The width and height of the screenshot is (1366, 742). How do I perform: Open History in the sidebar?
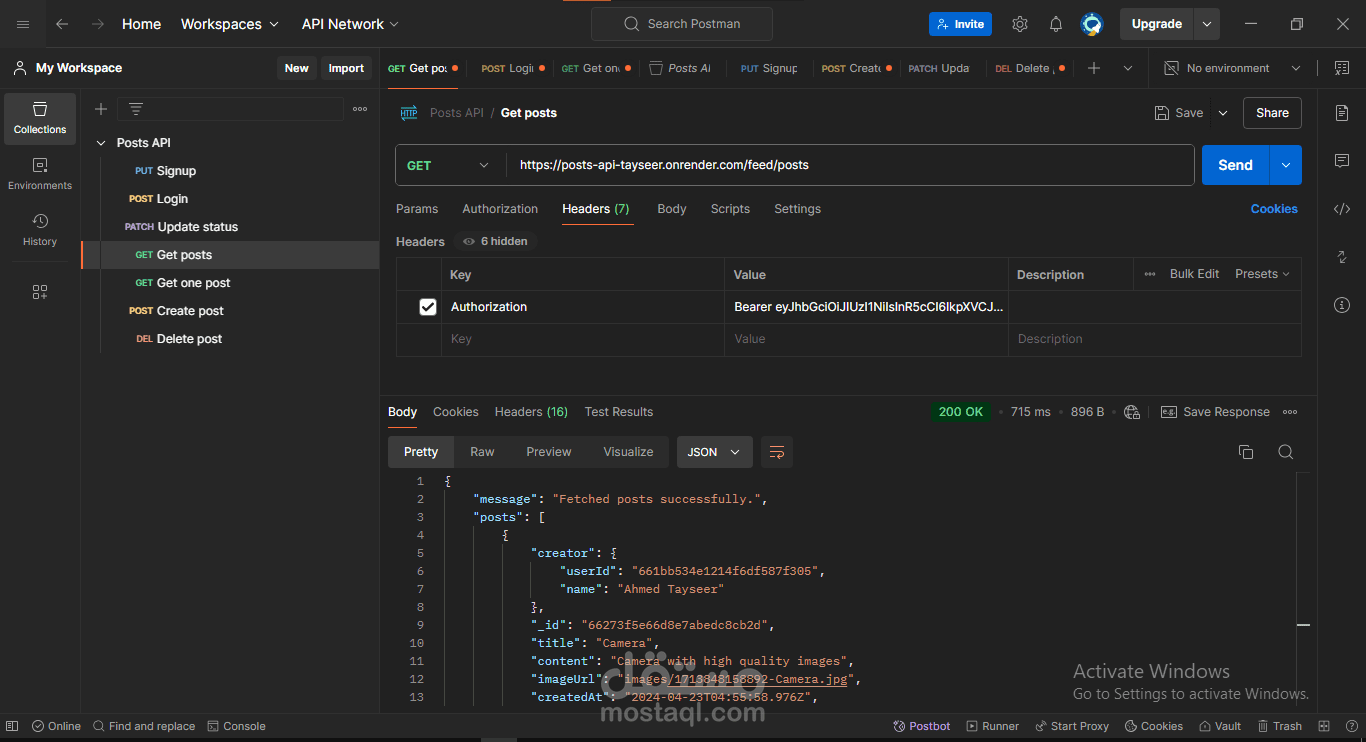pyautogui.click(x=40, y=230)
